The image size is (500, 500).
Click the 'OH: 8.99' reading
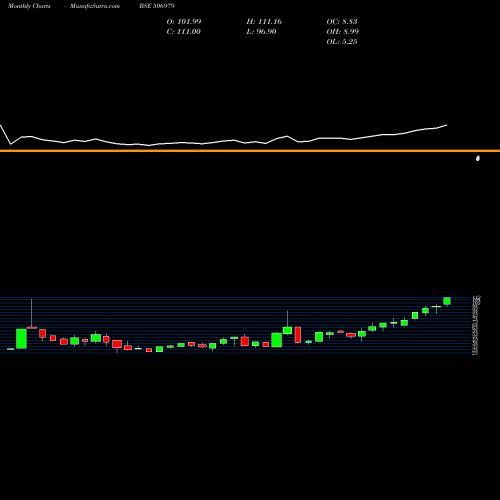343,32
